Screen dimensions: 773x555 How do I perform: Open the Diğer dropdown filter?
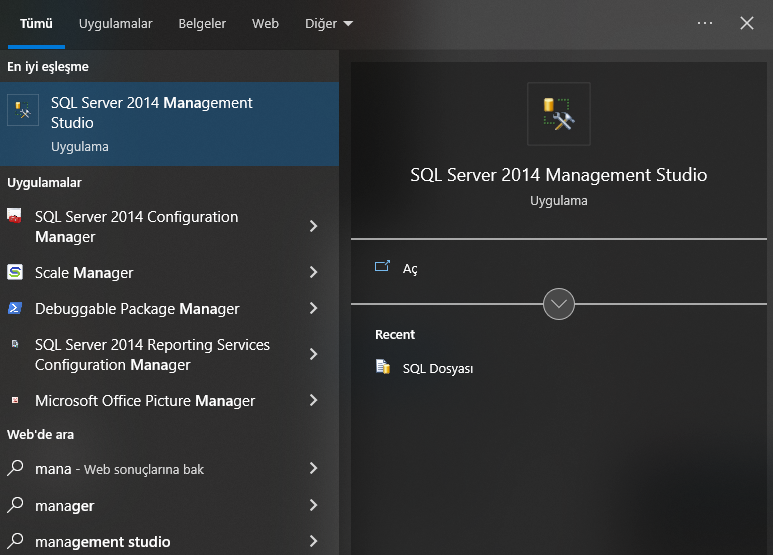(x=329, y=23)
